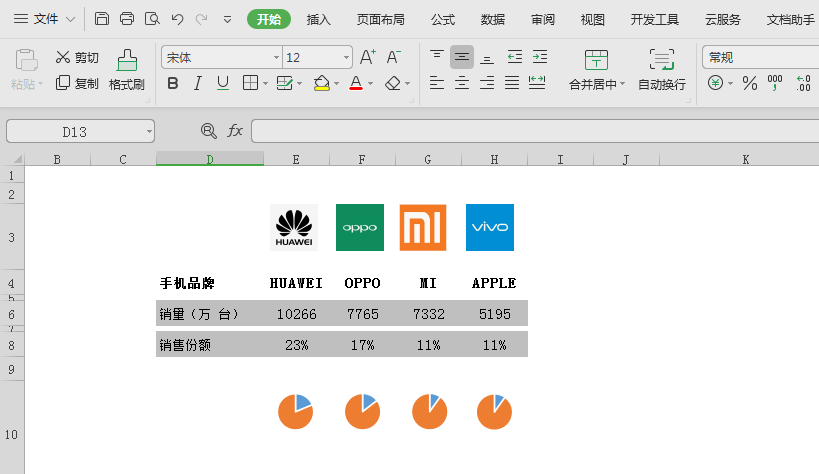Click the cell borders icon
819x474 pixels.
(251, 83)
